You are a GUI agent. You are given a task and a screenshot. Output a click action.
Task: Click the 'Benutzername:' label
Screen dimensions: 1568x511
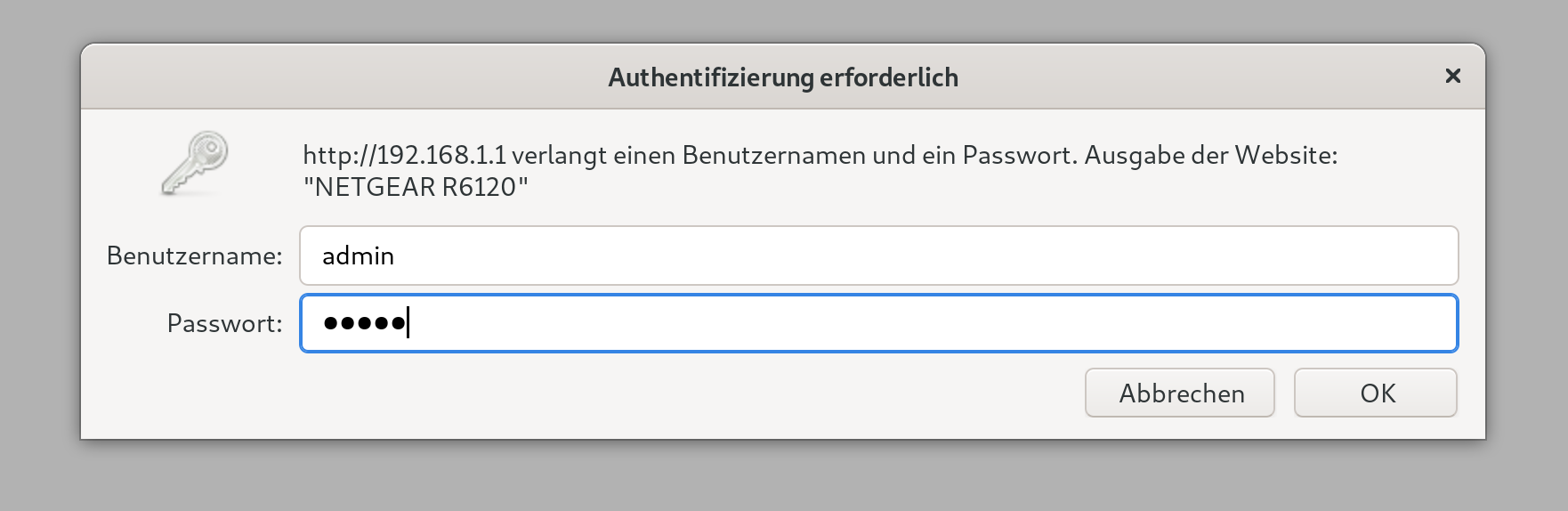click(194, 255)
